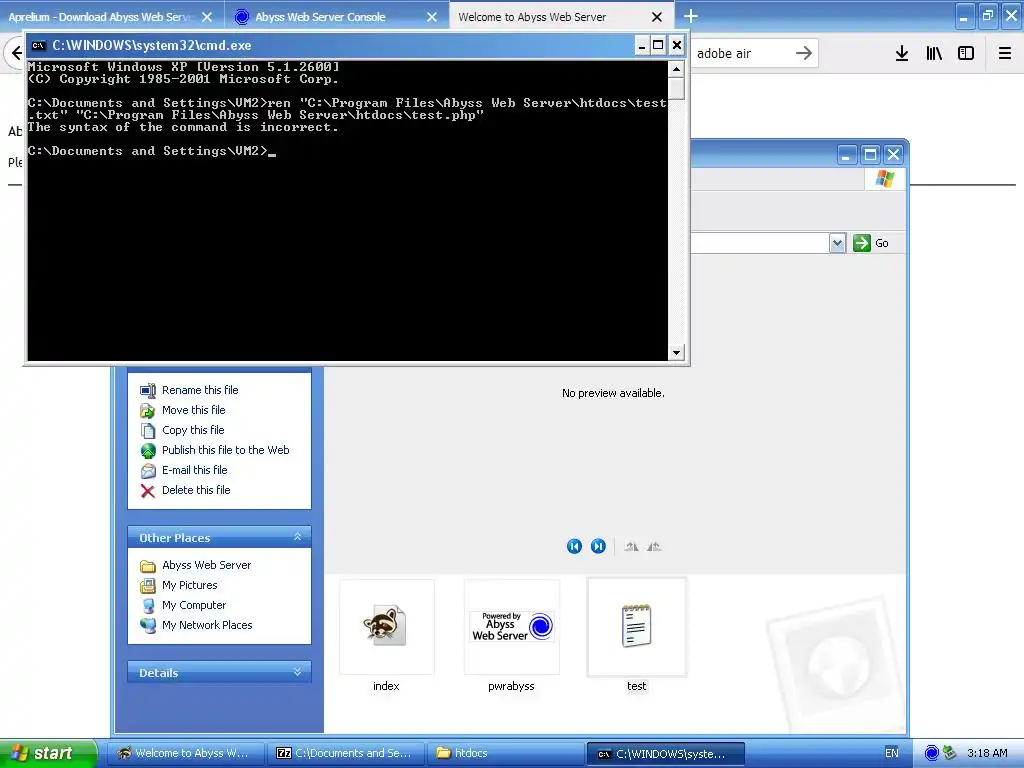Click the EN language indicator in taskbar
The image size is (1024, 768).
[891, 753]
